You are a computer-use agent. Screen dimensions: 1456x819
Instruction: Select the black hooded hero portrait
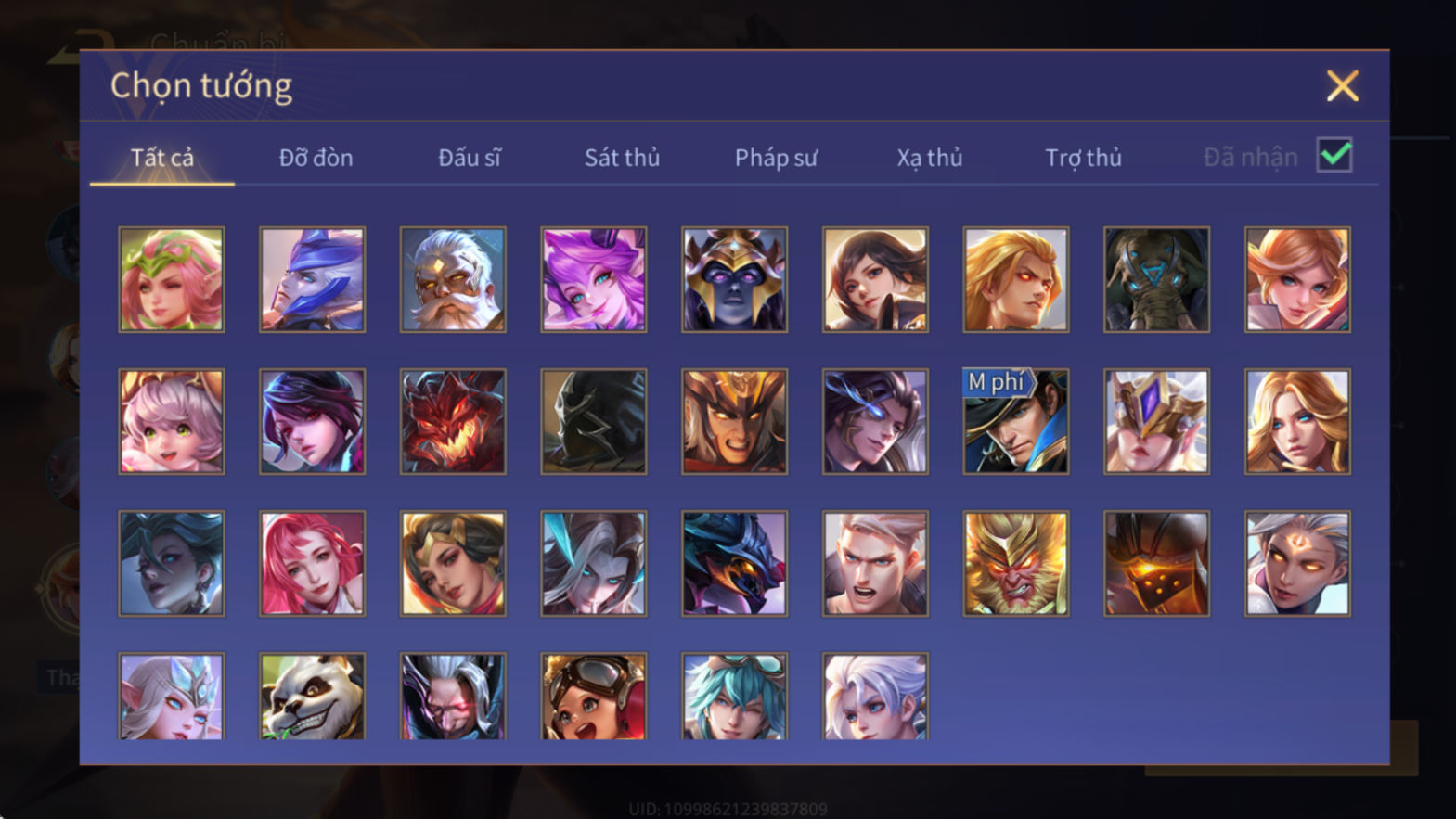coord(594,421)
